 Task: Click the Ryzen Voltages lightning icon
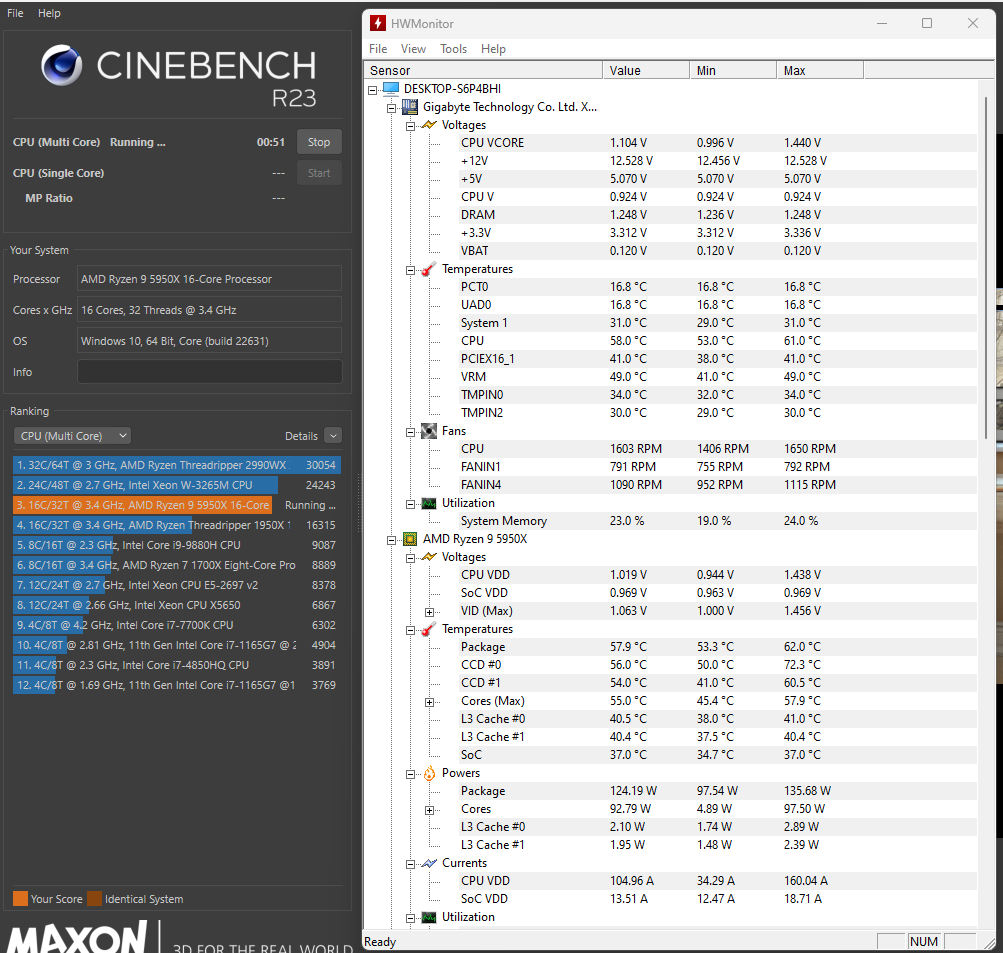(429, 557)
